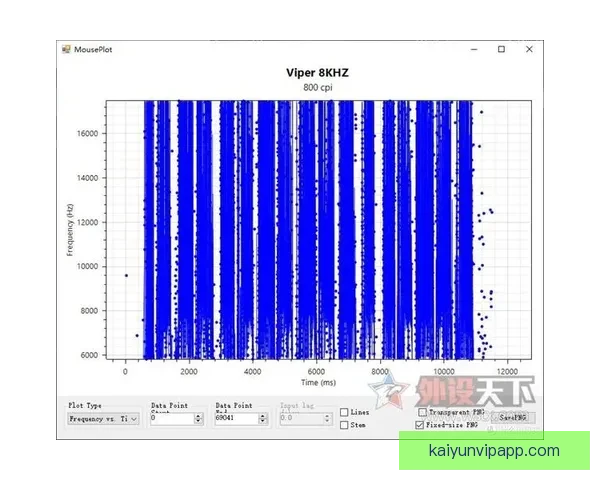Enable the Stem checkbox

[344, 425]
